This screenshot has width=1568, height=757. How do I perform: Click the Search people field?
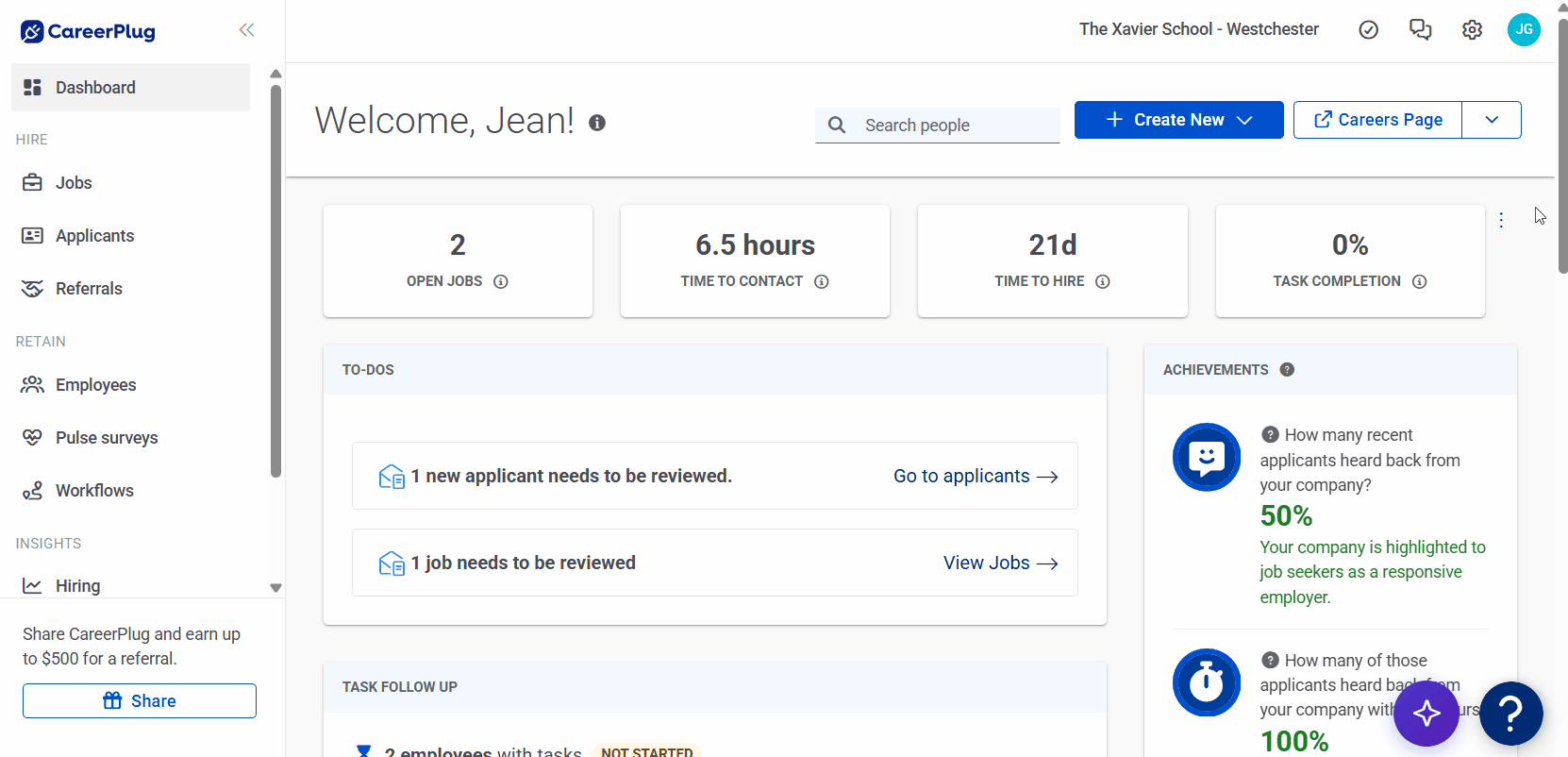pos(938,126)
